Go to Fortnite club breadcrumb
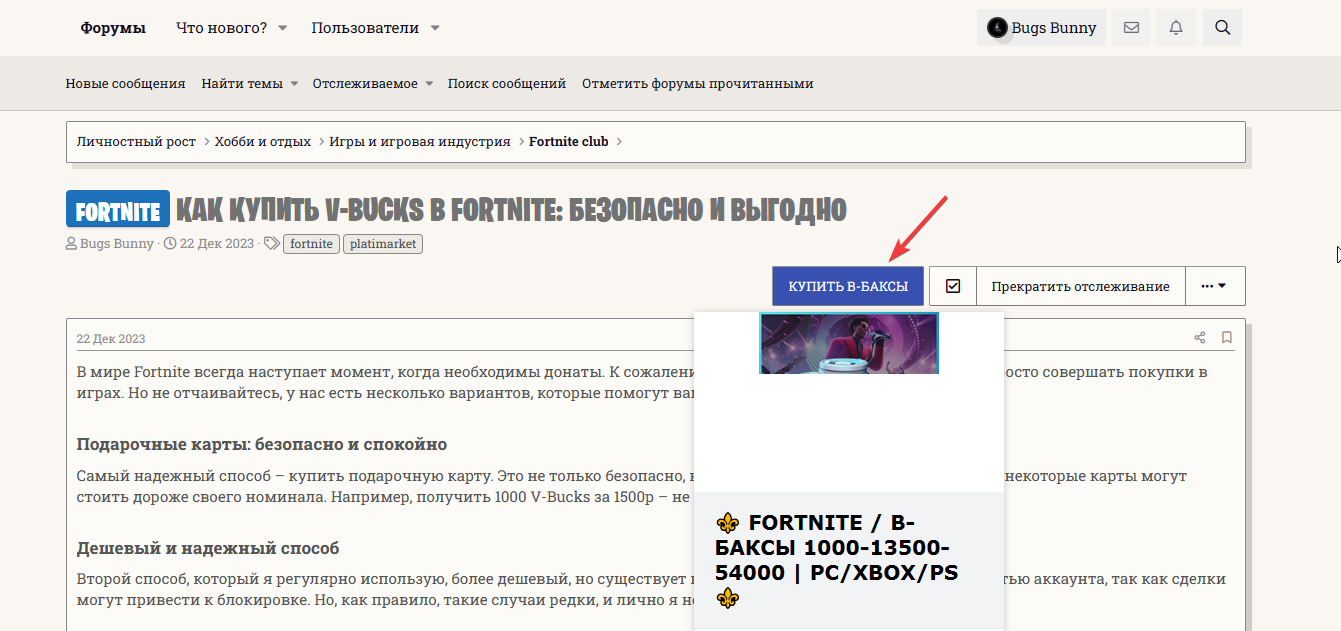The height and width of the screenshot is (631, 1341). (568, 142)
